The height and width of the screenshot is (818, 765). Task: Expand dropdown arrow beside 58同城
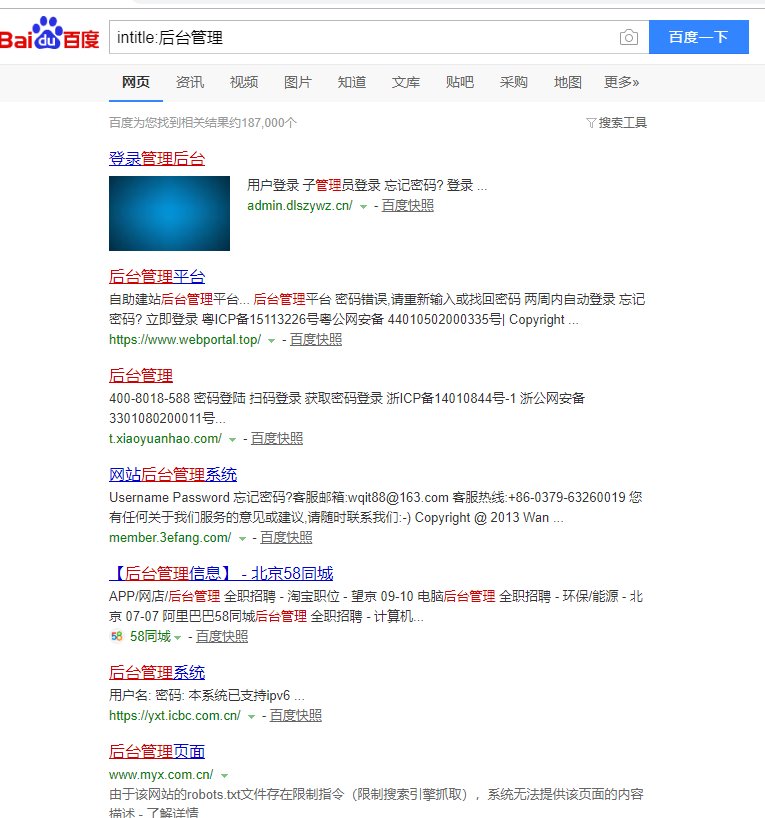(x=177, y=638)
